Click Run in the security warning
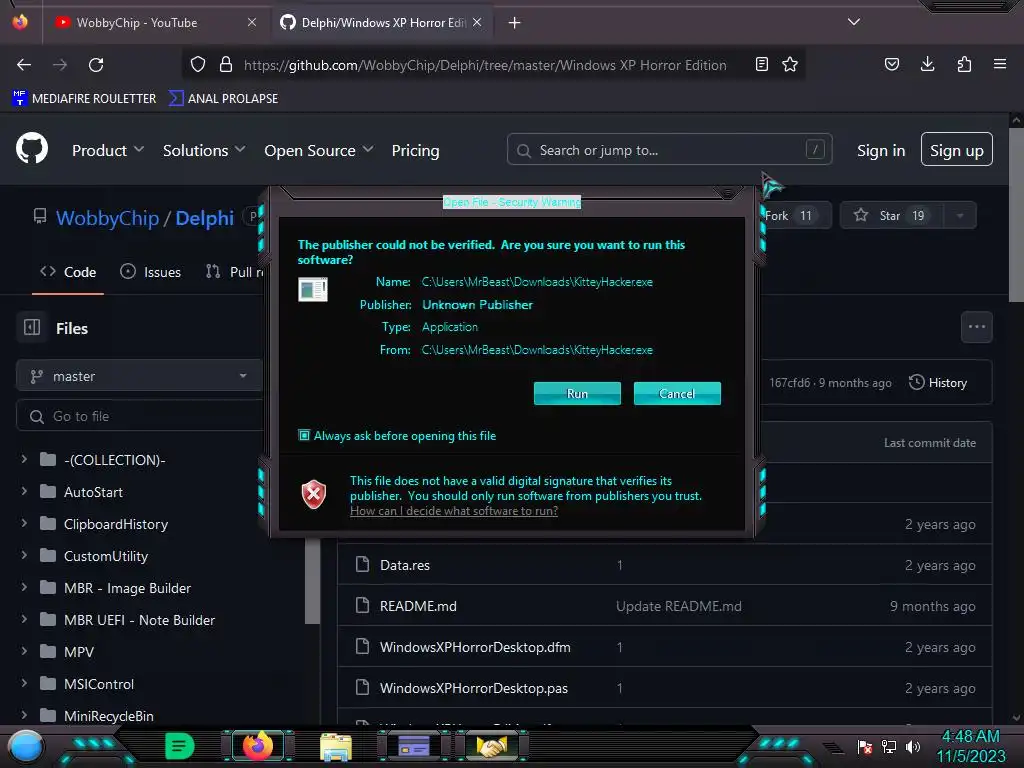 pos(577,393)
